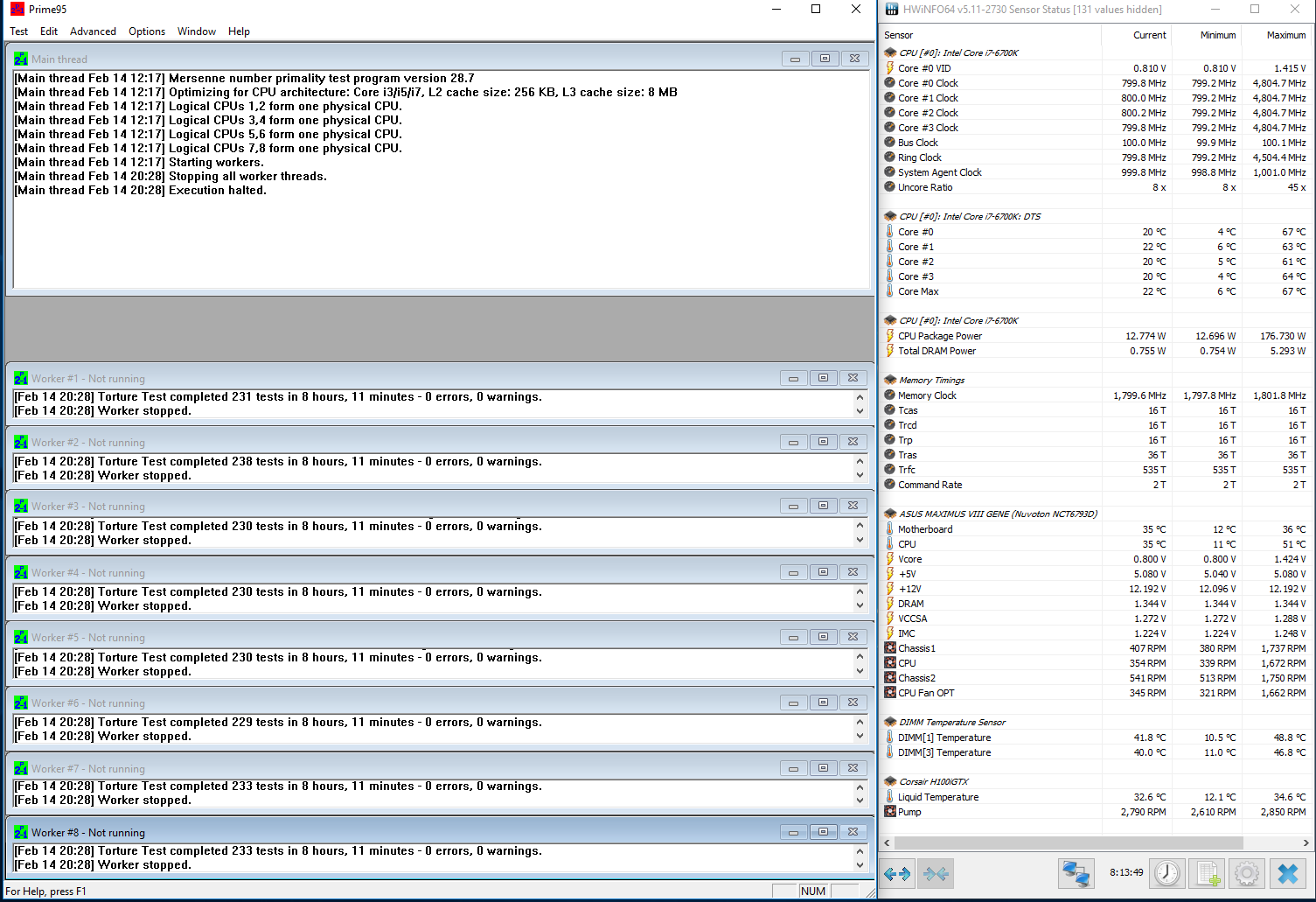The image size is (1316, 902).
Task: Click the Worker #1 window icon
Action: (x=21, y=379)
